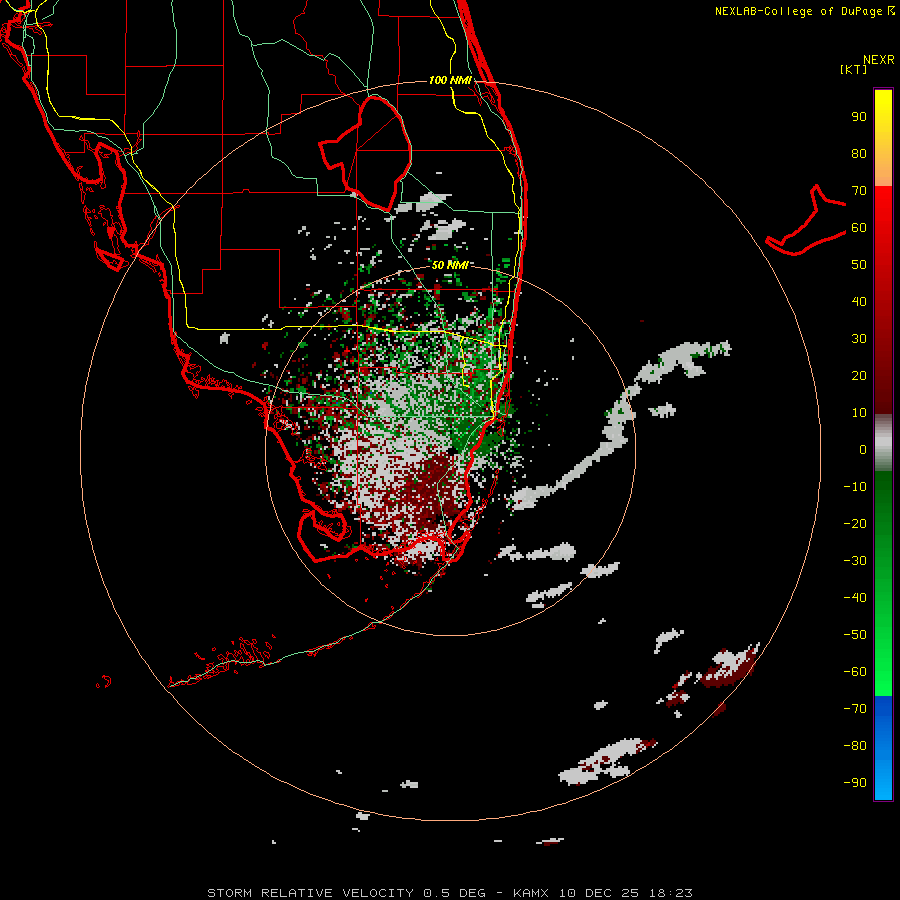The width and height of the screenshot is (900, 900).
Task: Click the 60 value on the velocity scale
Action: tap(859, 228)
